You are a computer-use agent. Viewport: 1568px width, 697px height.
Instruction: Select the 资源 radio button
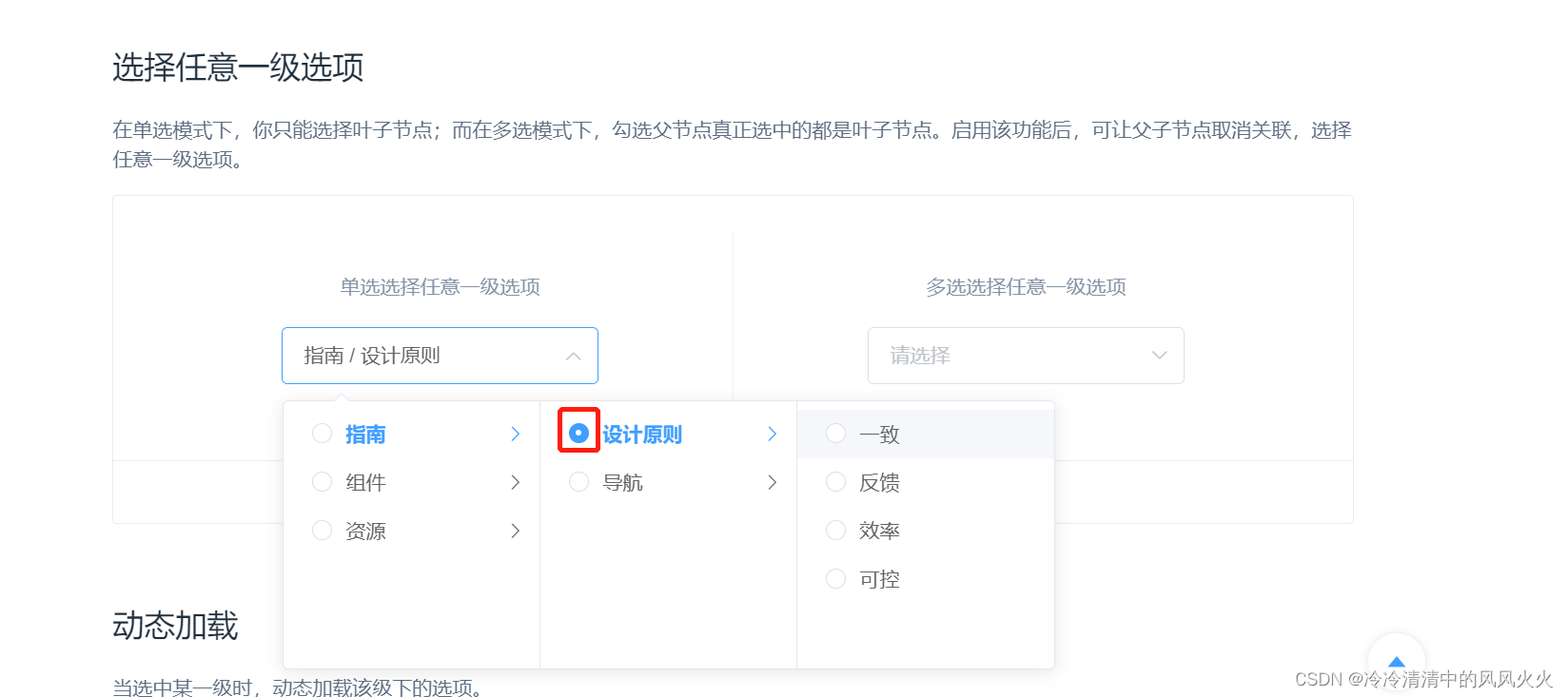[x=323, y=531]
